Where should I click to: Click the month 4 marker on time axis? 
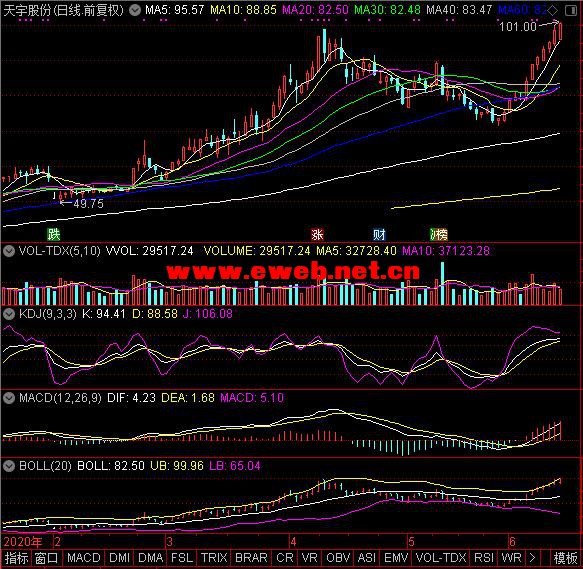click(293, 542)
